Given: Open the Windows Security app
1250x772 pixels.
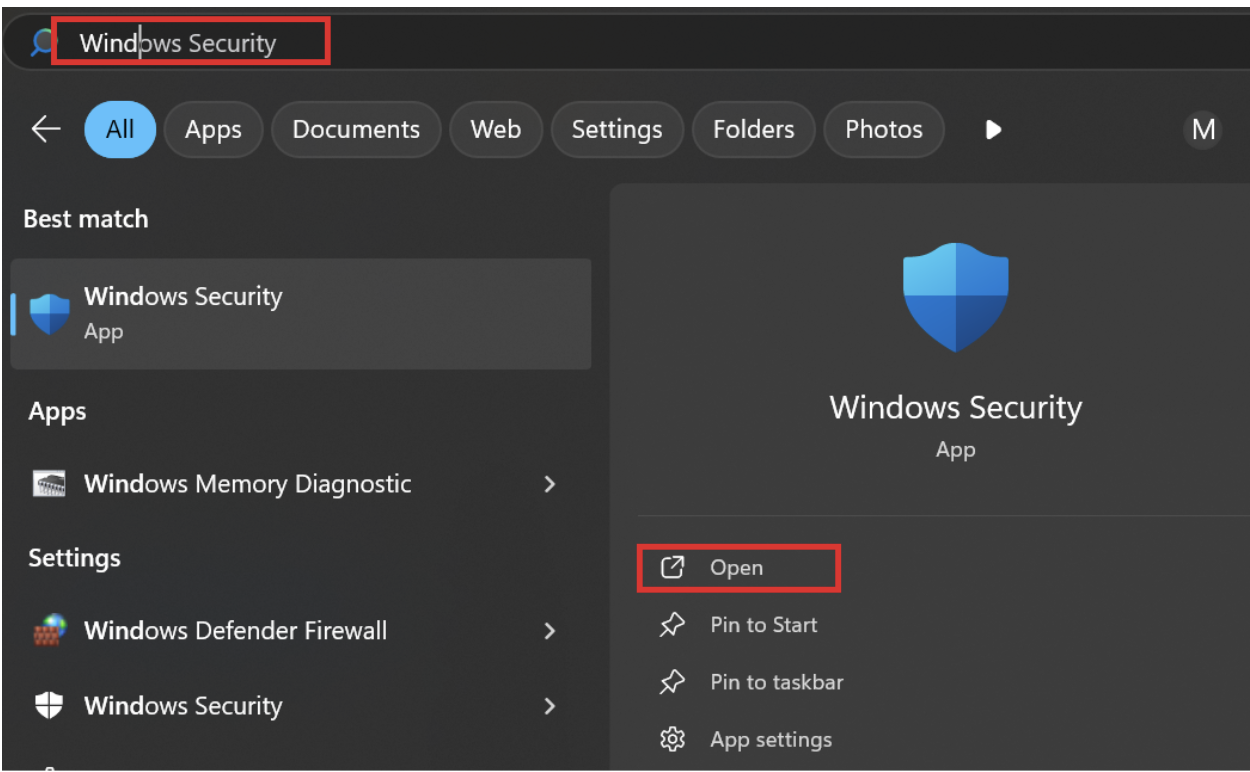Looking at the screenshot, I should 183,296.
